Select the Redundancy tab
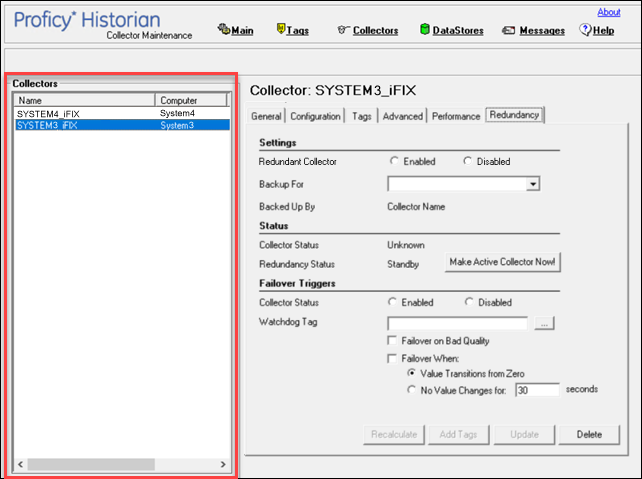The width and height of the screenshot is (642, 479). 514,115
